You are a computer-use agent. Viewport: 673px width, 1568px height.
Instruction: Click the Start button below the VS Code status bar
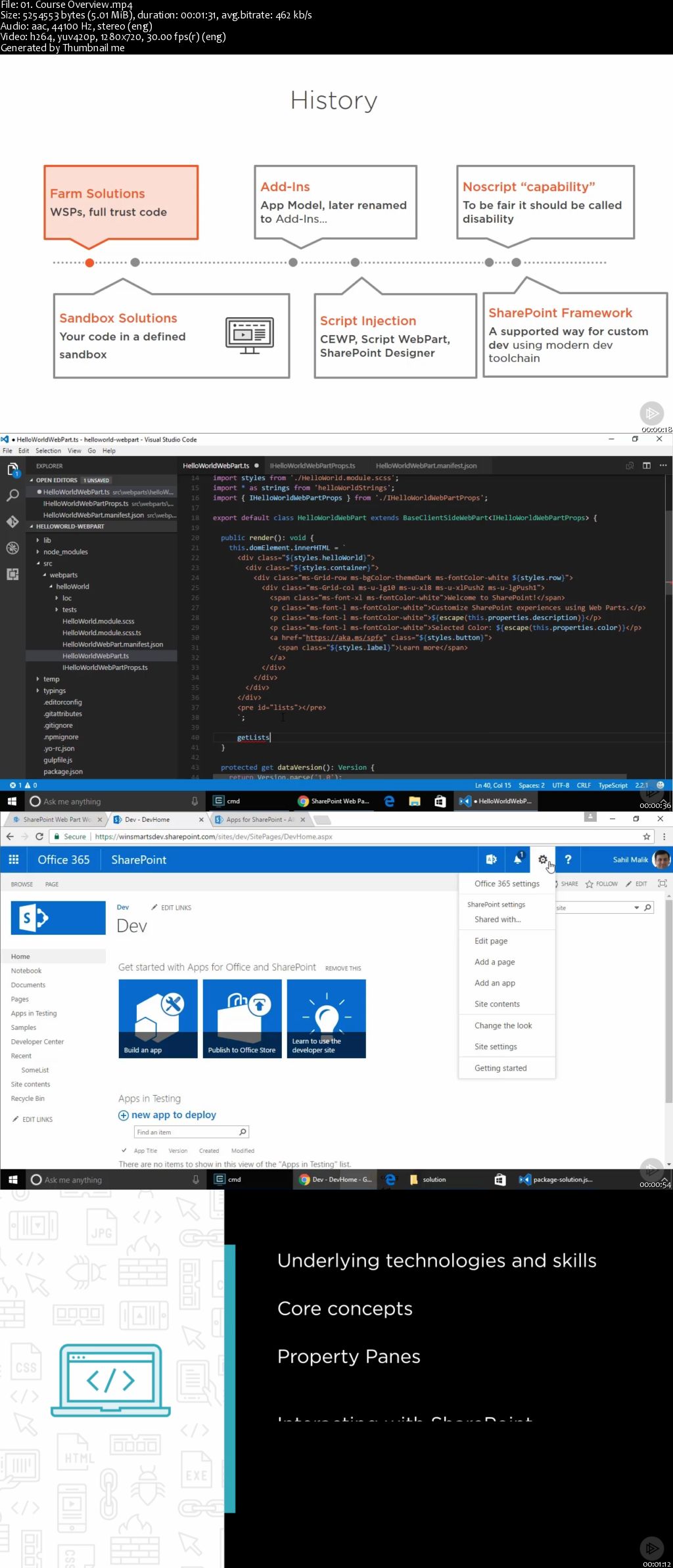tap(12, 801)
